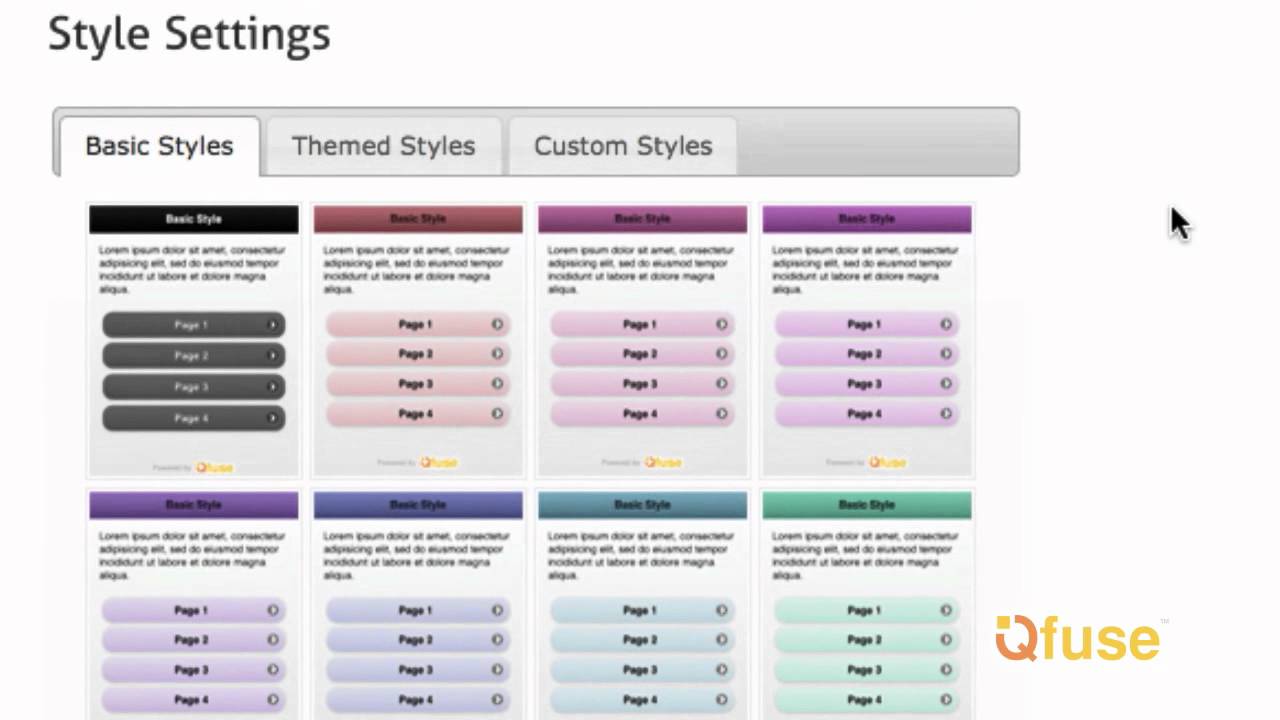Screen dimensions: 1280x720
Task: Switch to the Themed Styles tab
Action: [x=383, y=146]
